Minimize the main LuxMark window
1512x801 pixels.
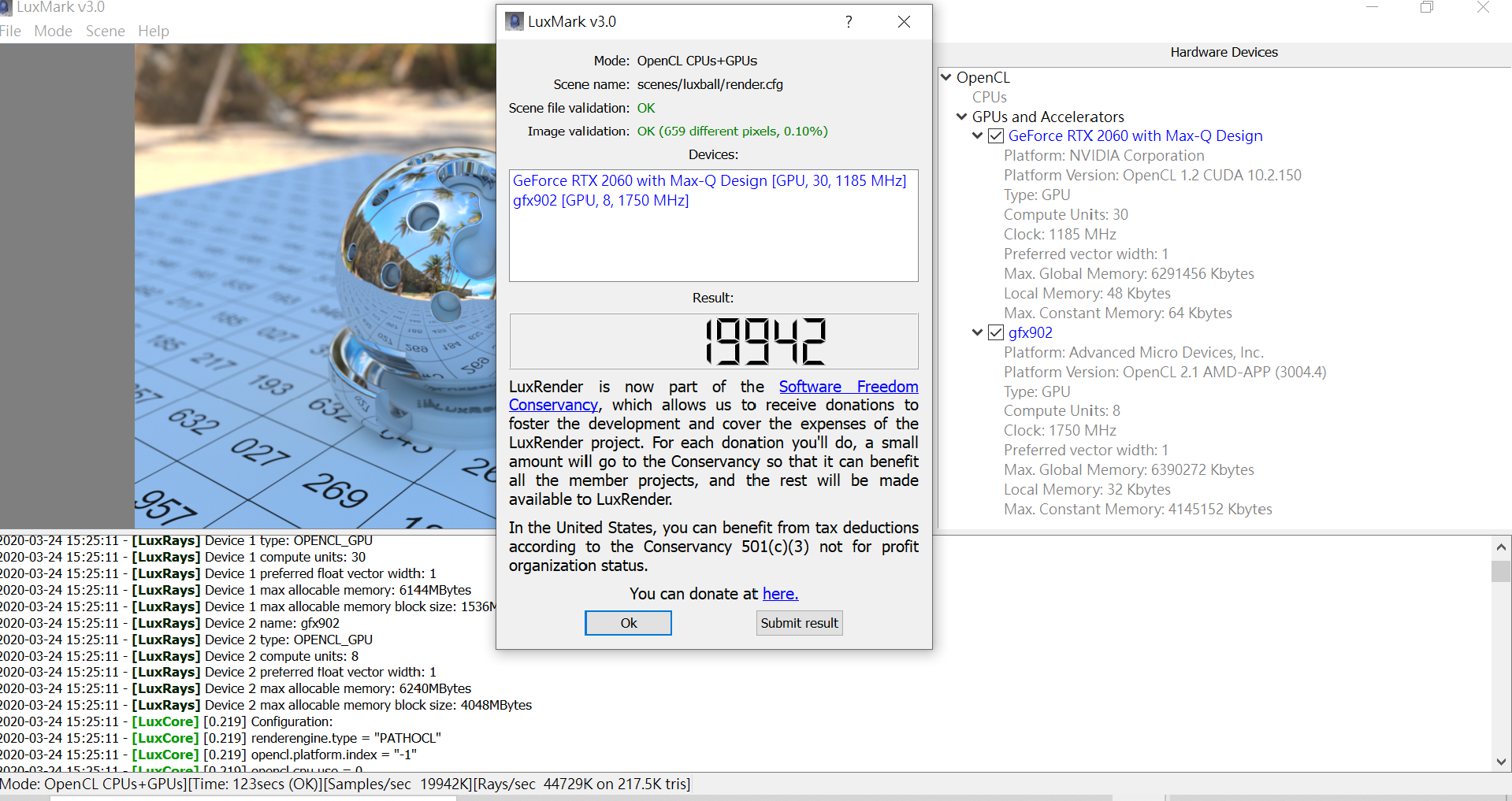click(1373, 7)
